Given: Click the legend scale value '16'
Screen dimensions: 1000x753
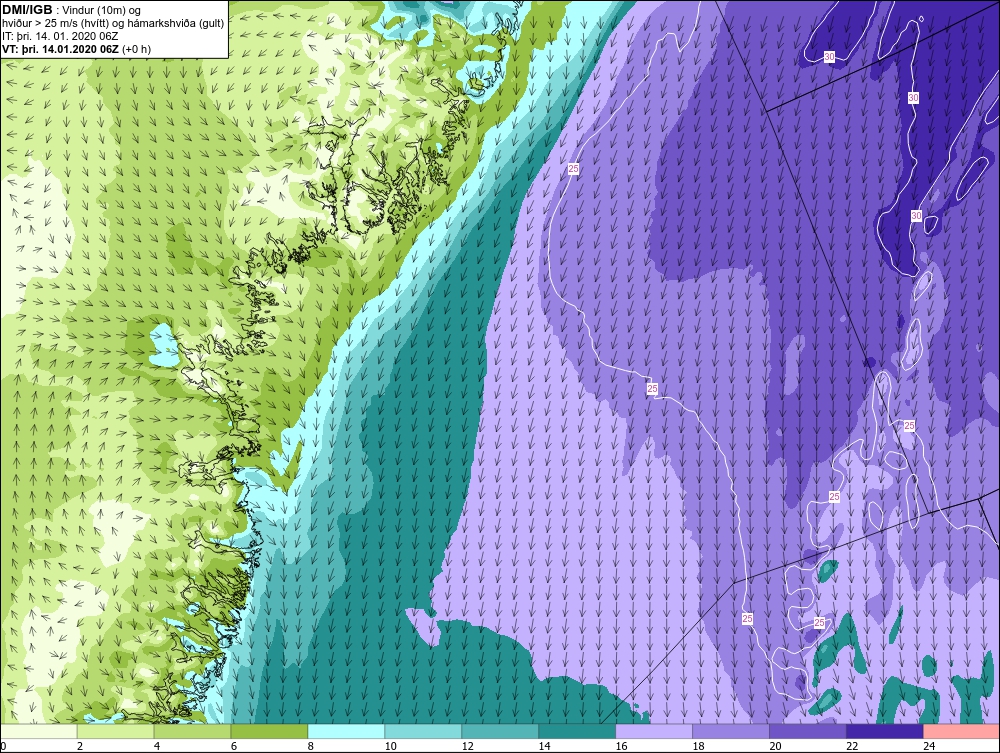Looking at the screenshot, I should [x=621, y=746].
